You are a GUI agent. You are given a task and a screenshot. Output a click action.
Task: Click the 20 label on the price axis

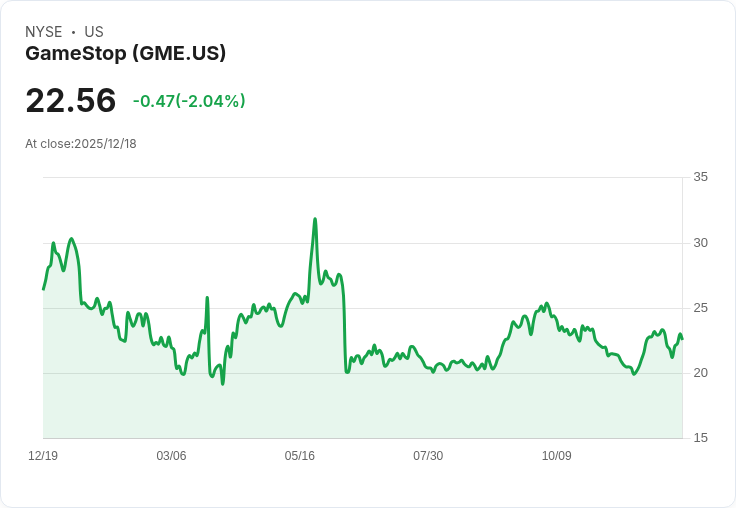point(700,373)
